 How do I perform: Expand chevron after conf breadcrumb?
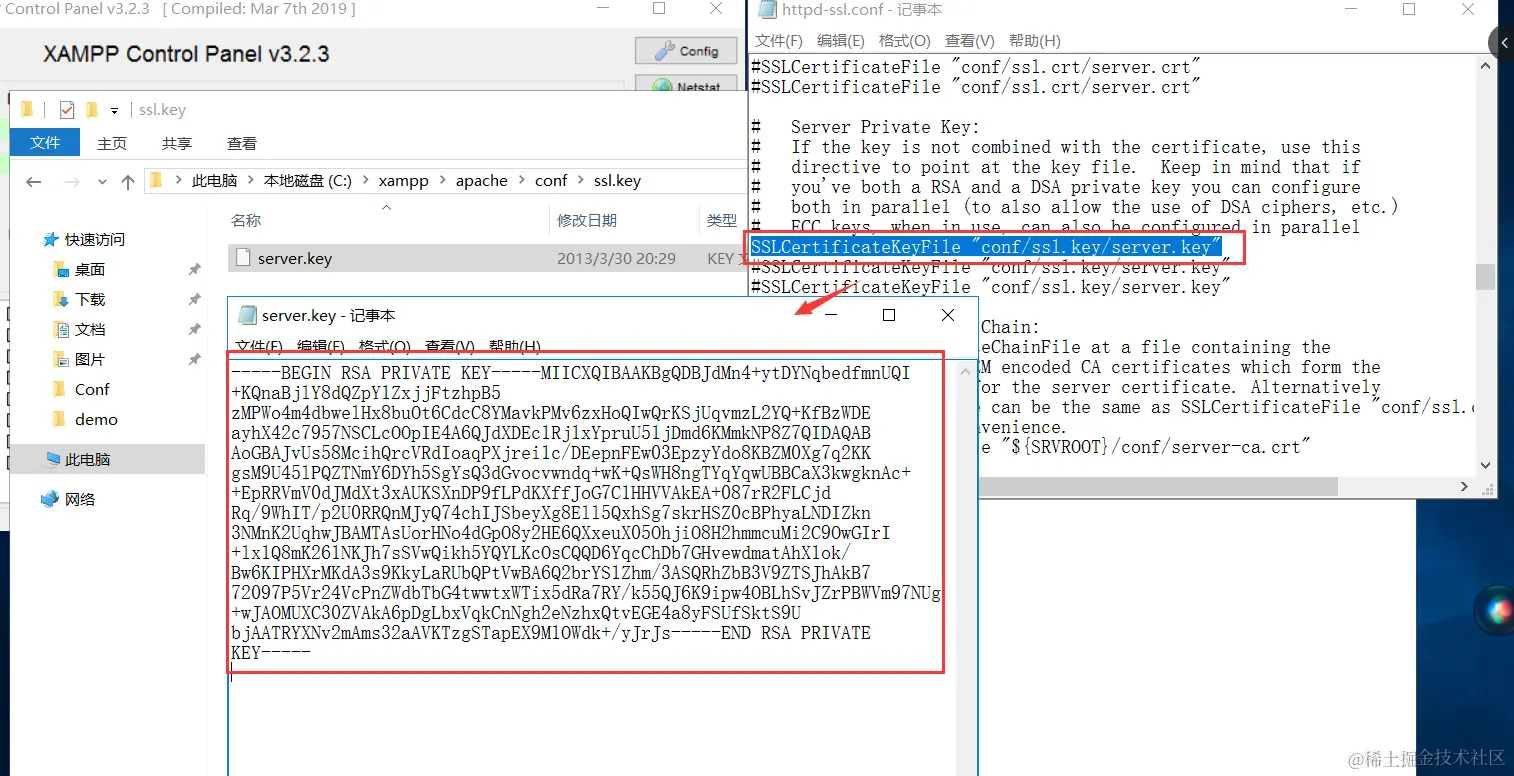click(x=581, y=181)
